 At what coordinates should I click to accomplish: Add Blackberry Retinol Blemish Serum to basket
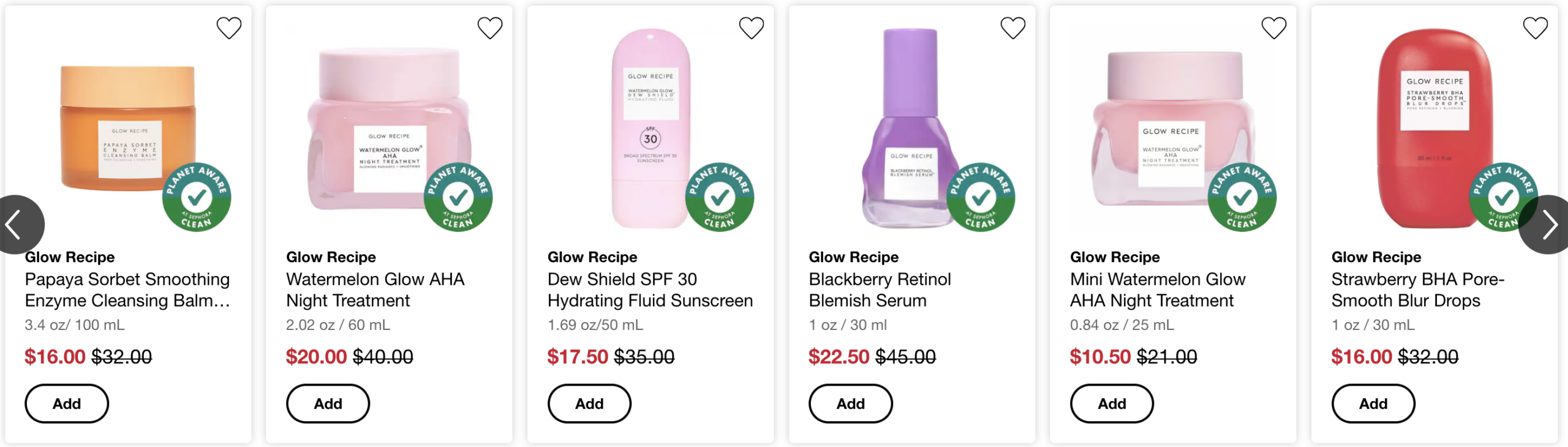coord(851,404)
